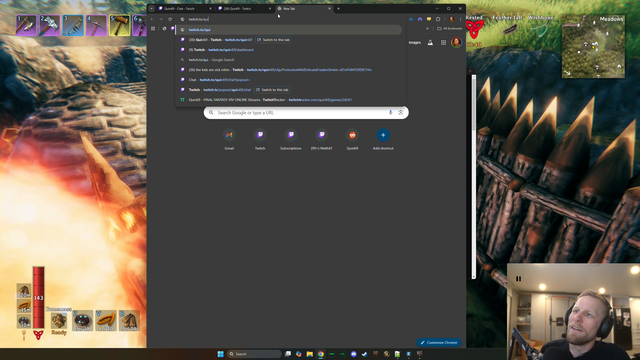Click the Windows taskbar Search box
The height and width of the screenshot is (360, 640).
[x=255, y=354]
